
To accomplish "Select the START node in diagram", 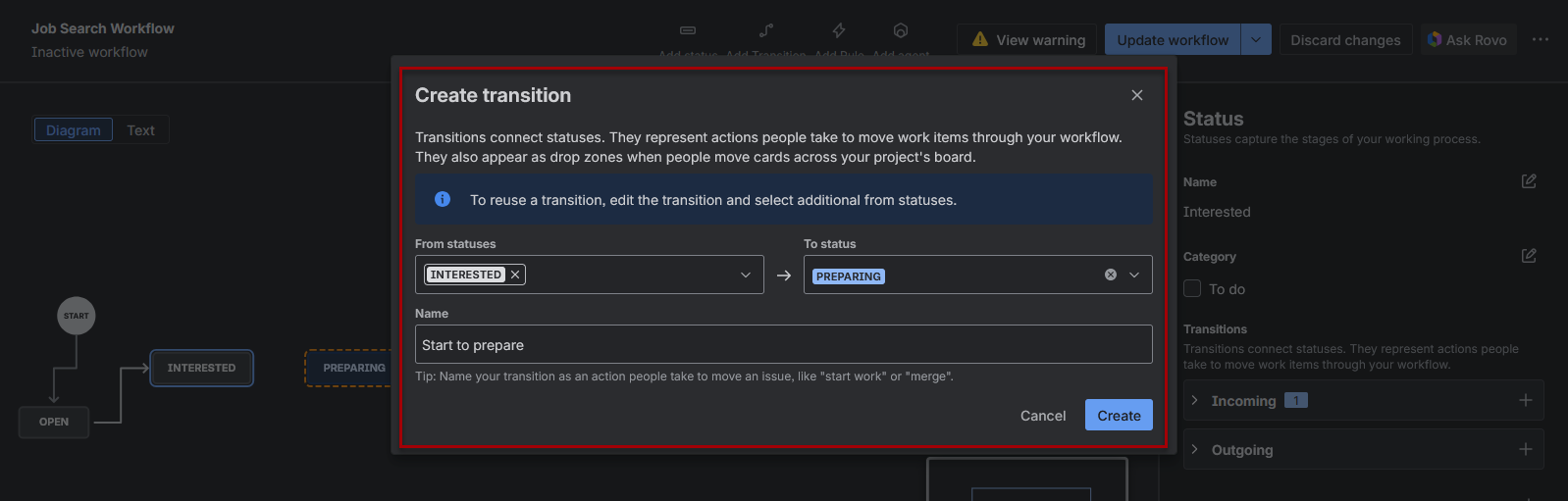I will pyautogui.click(x=77, y=316).
